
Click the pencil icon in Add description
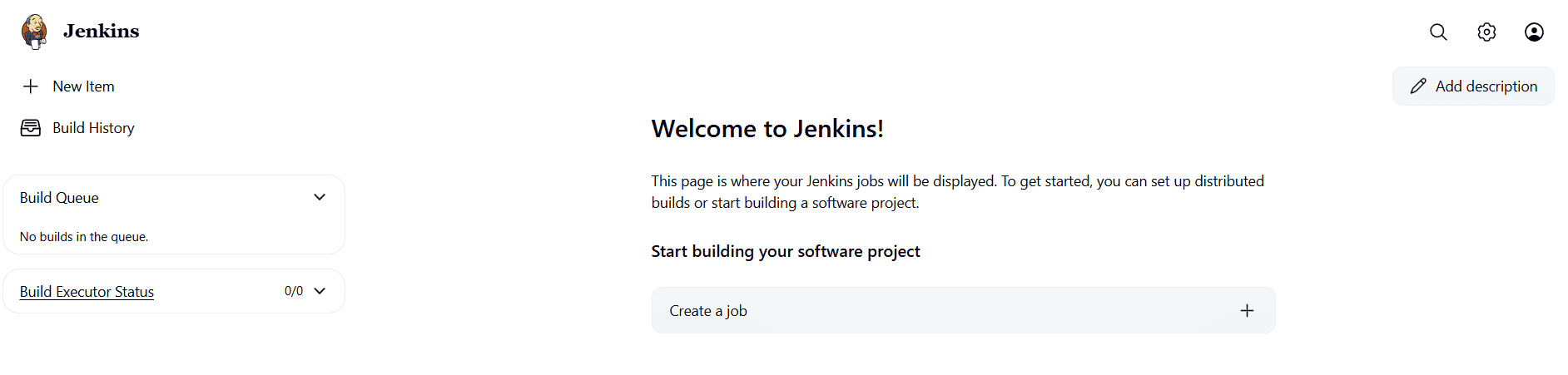click(1418, 86)
